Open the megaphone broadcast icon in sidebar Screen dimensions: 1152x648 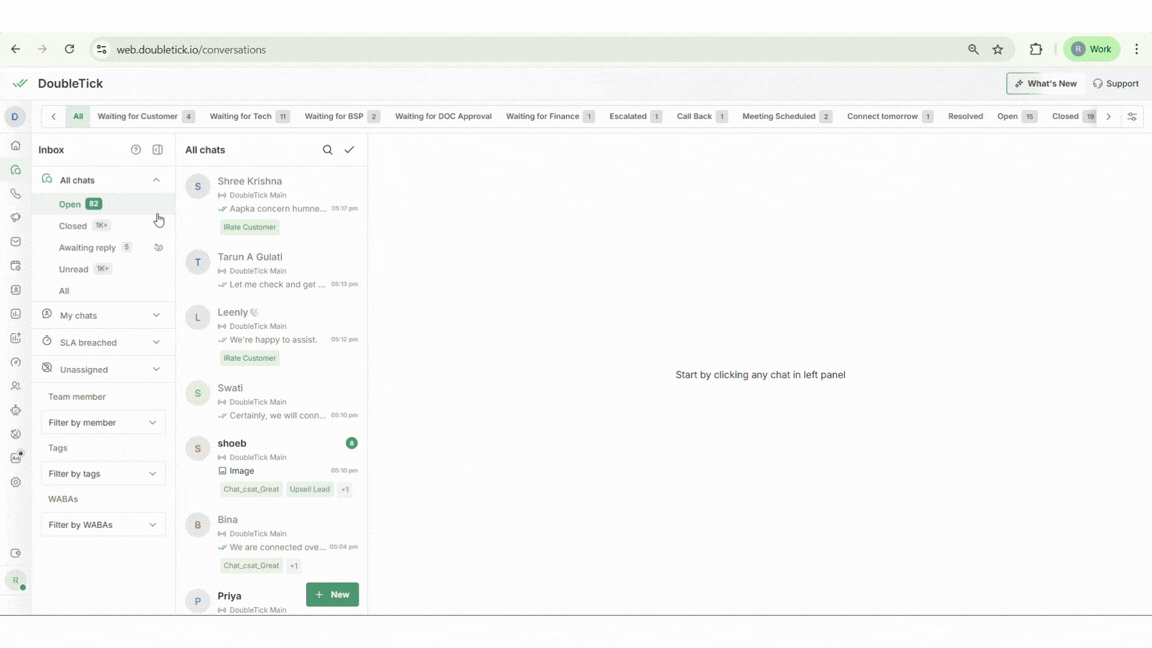[x=15, y=218]
